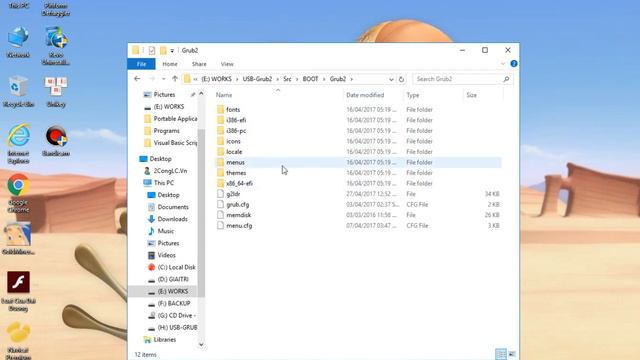This screenshot has height=360, width=640.
Task: Switch to the Home ribbon tab
Action: (x=170, y=64)
